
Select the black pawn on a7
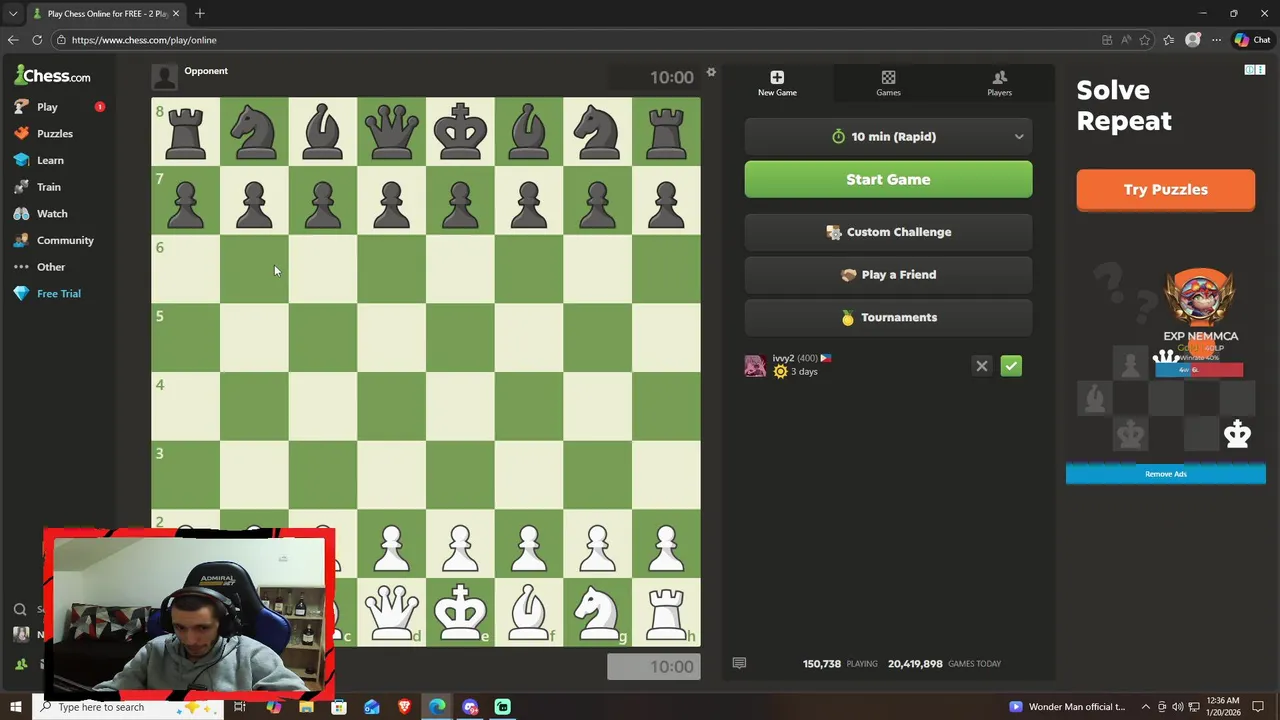pos(186,201)
